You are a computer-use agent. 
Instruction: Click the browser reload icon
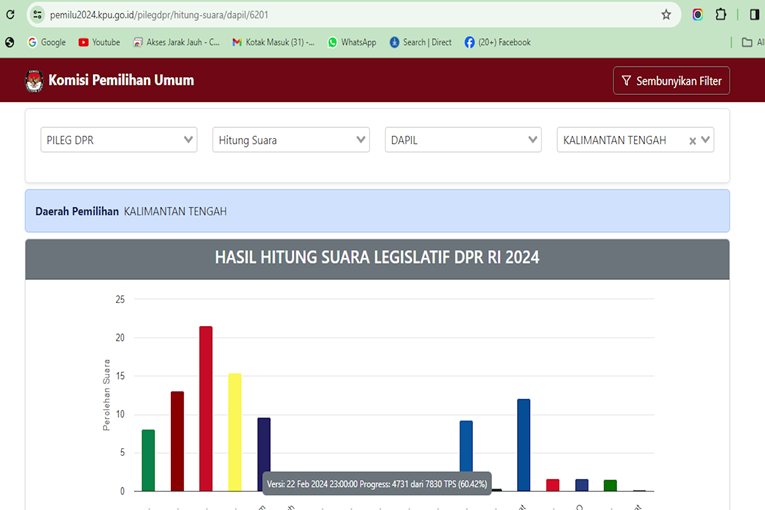tap(10, 15)
